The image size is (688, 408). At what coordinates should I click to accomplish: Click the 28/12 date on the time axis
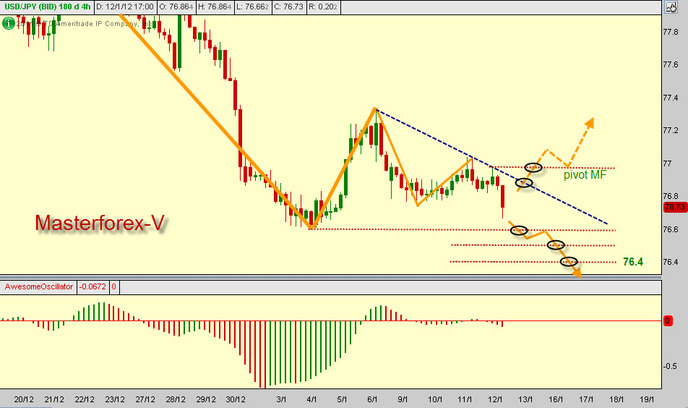175,400
